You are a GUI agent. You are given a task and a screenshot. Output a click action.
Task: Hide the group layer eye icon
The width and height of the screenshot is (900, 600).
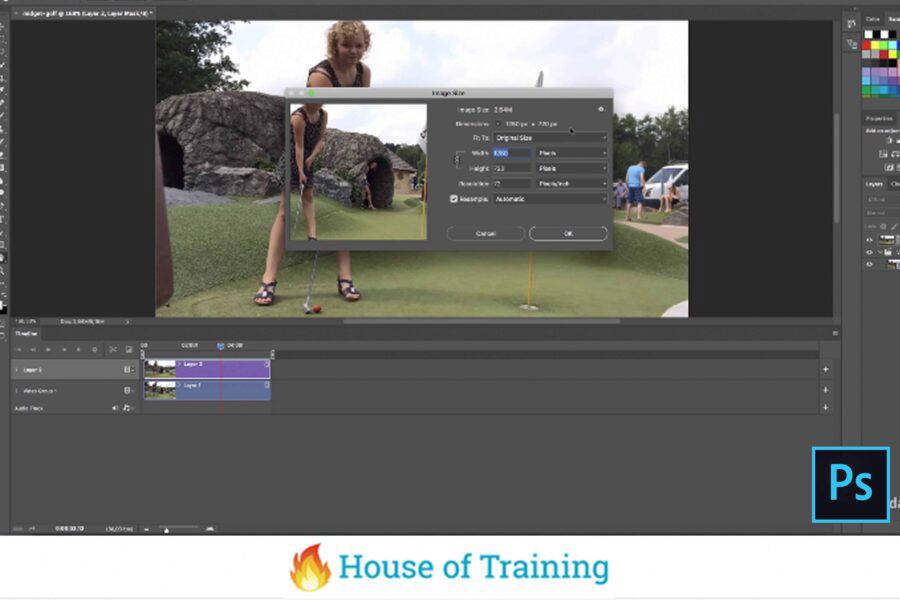coord(869,252)
